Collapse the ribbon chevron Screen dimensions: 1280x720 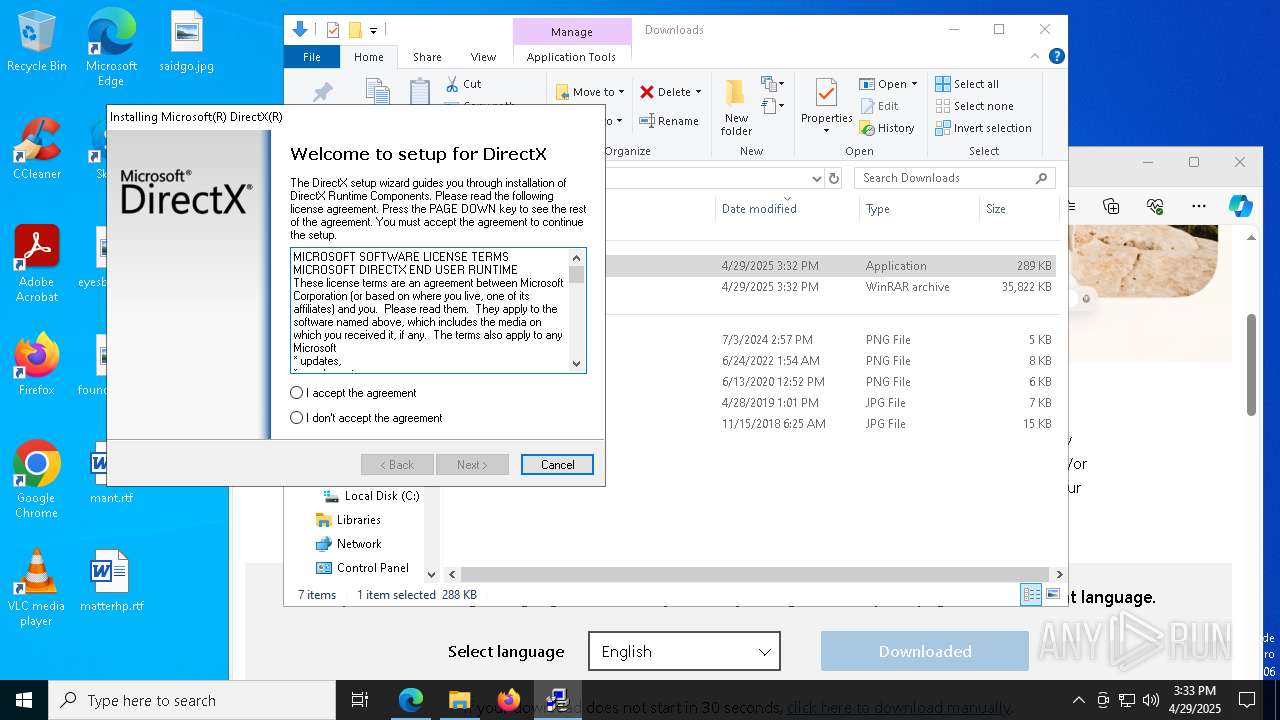pos(1035,57)
